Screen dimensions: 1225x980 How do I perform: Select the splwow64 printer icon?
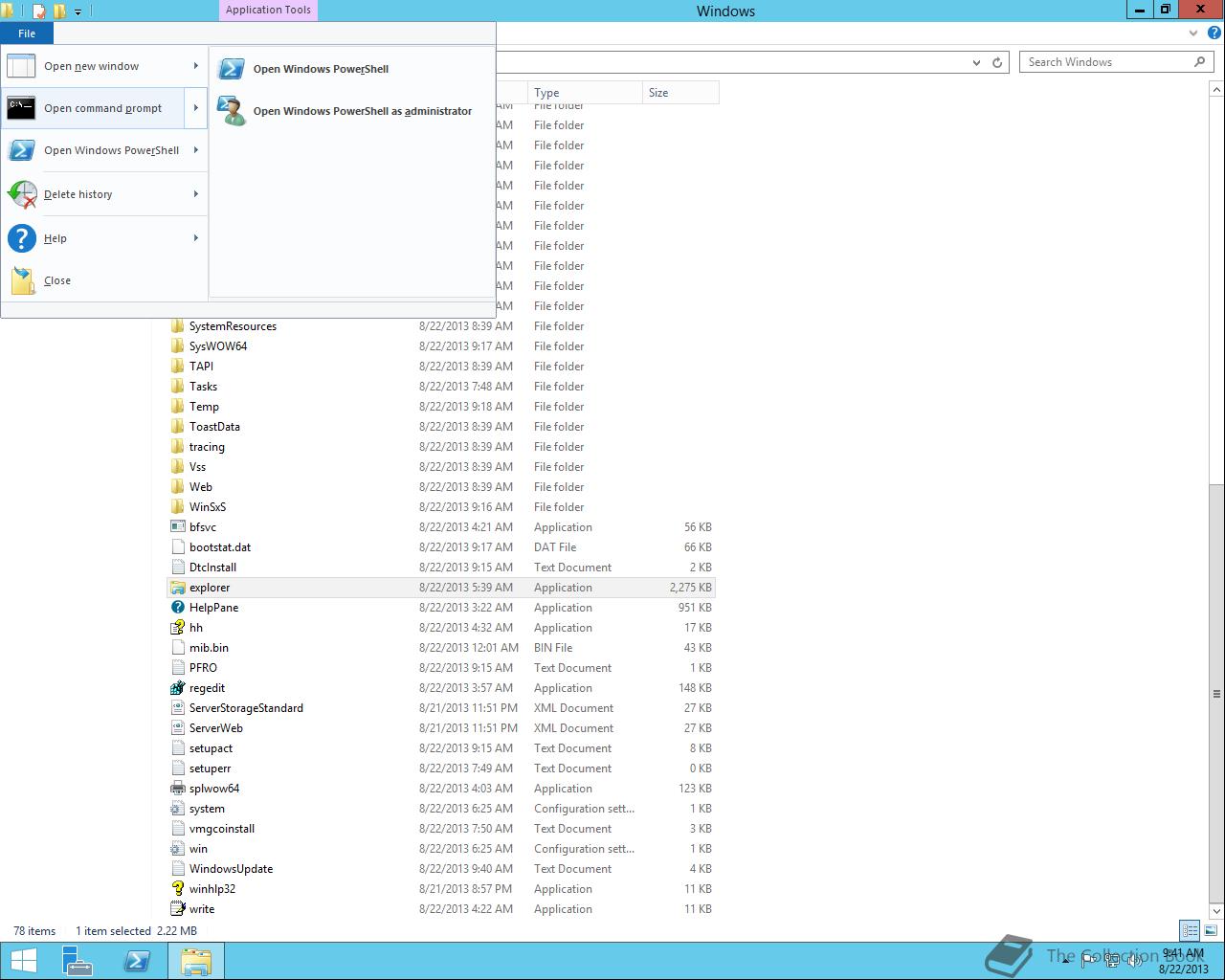pos(178,789)
